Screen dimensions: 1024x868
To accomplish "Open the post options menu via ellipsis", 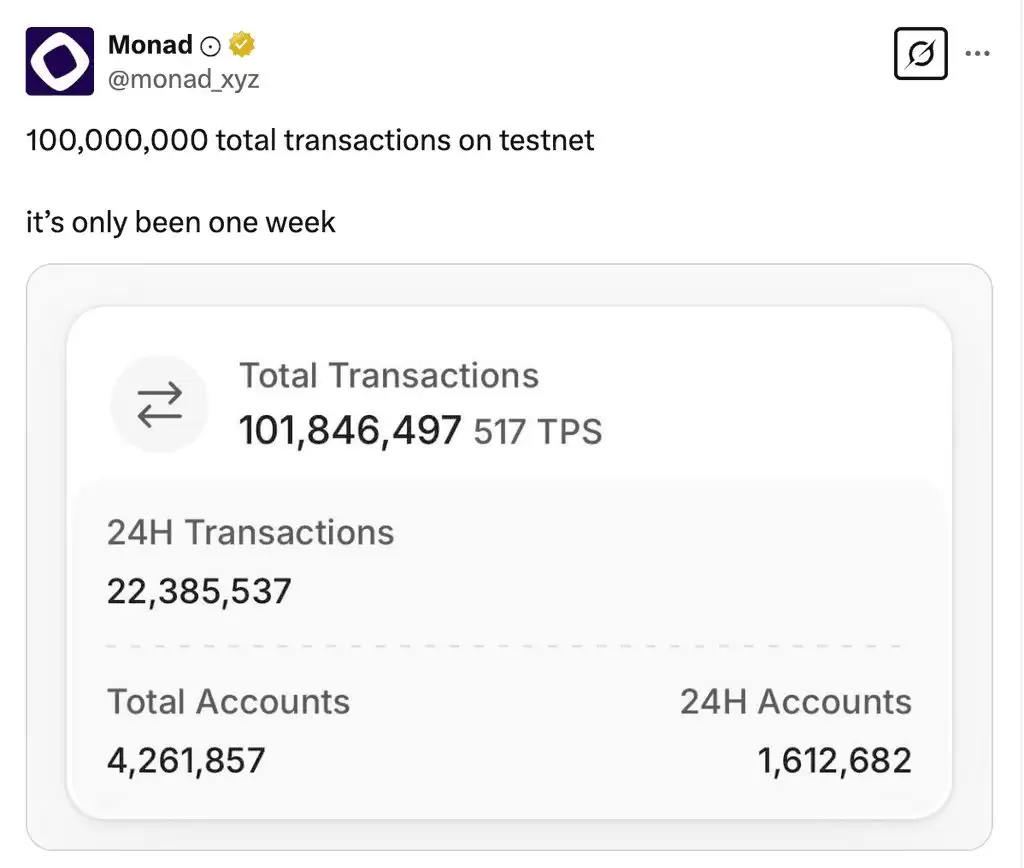I will pos(977,52).
